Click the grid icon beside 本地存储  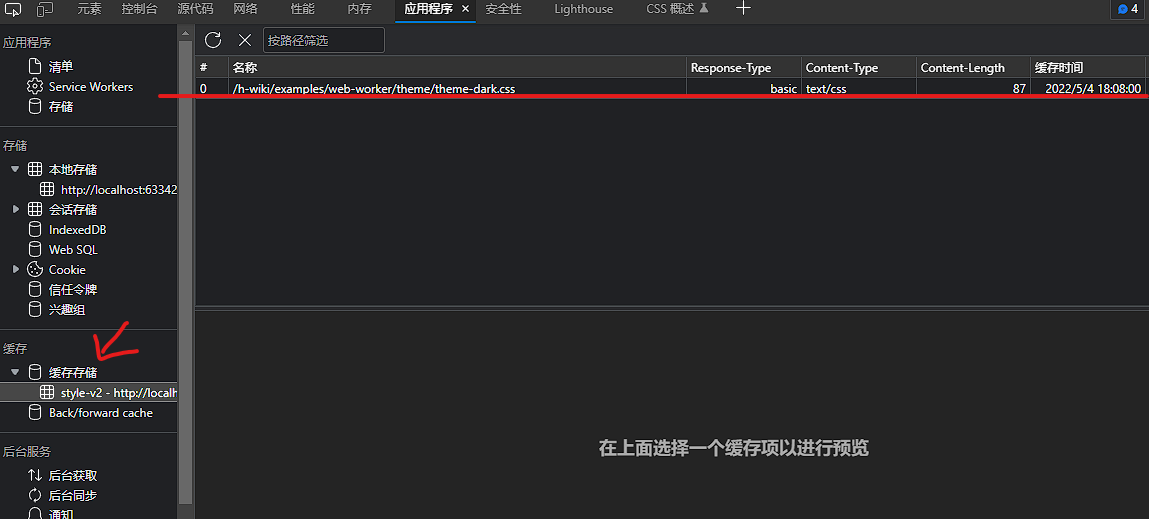(34, 169)
